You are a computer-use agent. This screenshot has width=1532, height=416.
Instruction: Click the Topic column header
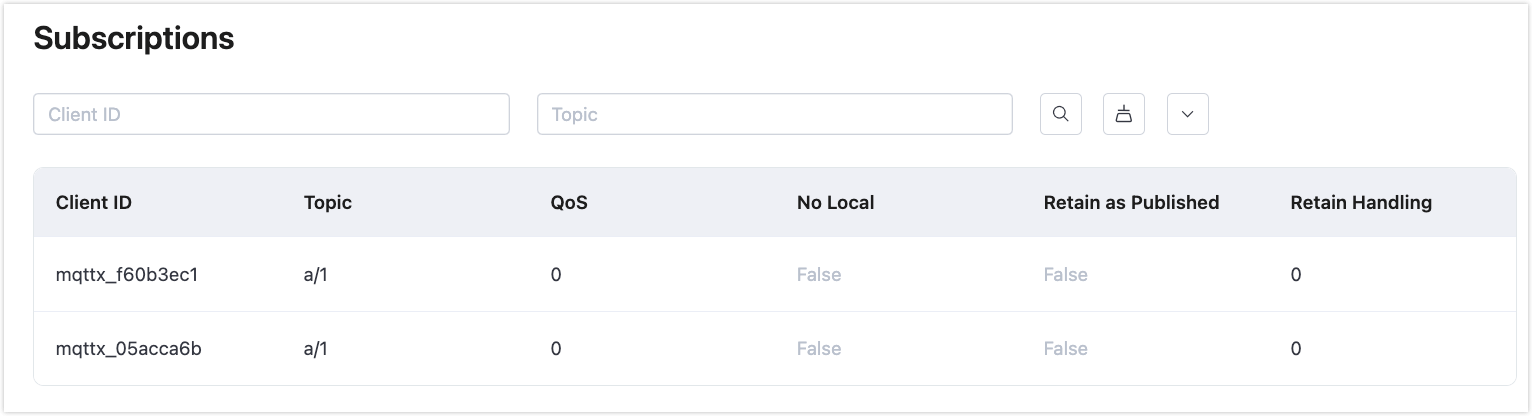click(x=328, y=202)
